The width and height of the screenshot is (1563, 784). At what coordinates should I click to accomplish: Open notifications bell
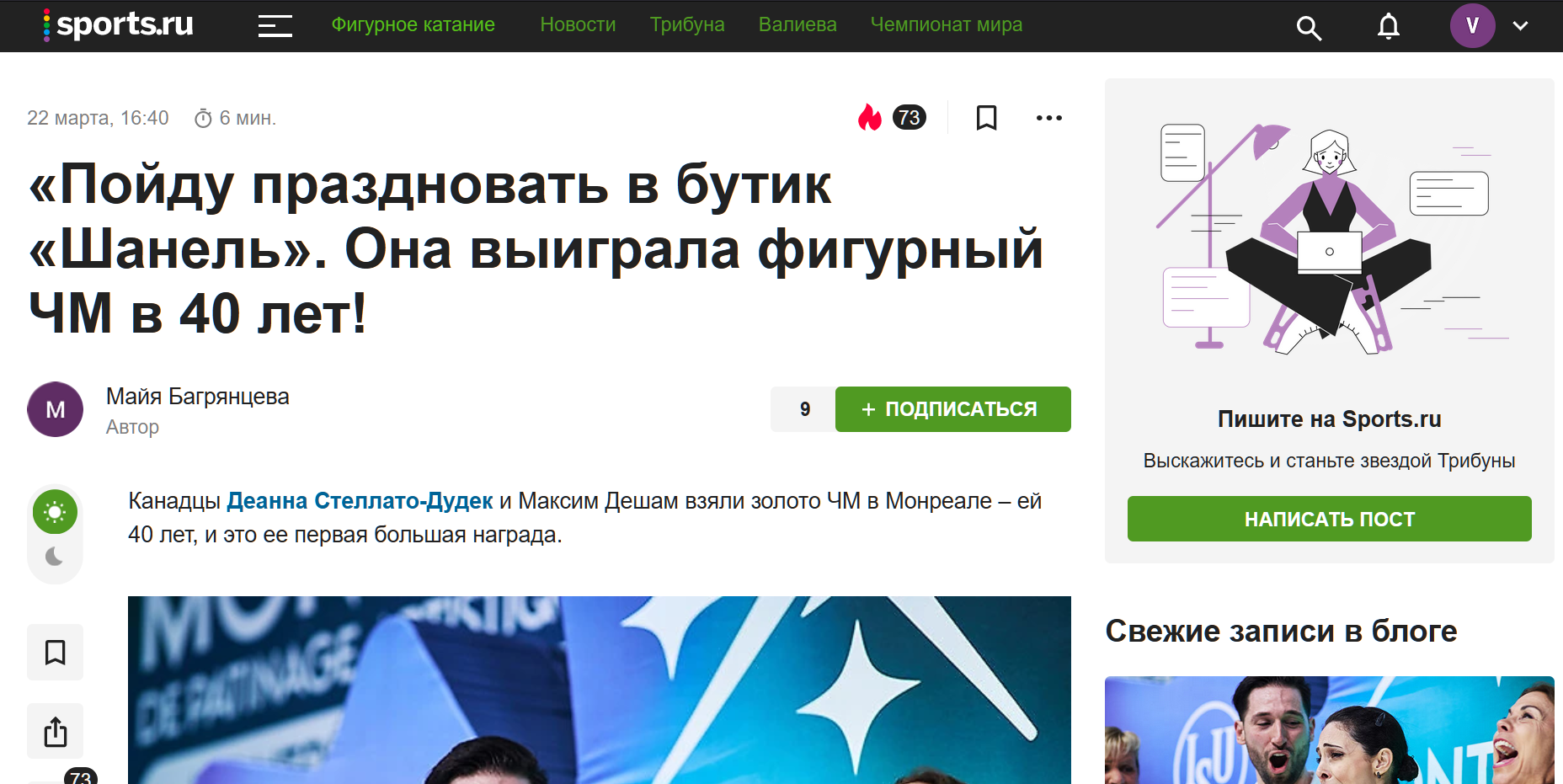1389,27
